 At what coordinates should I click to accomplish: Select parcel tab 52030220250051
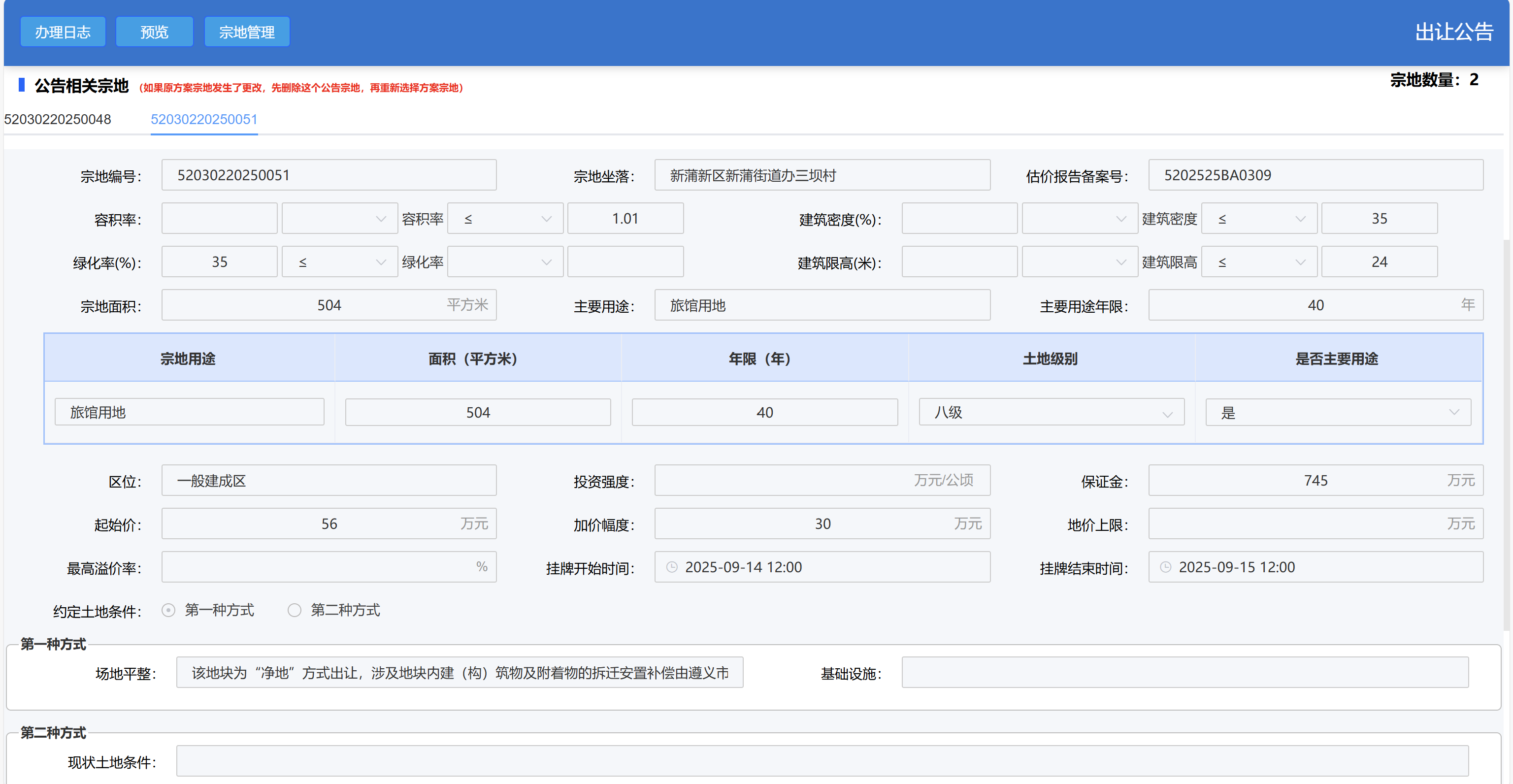pos(204,120)
